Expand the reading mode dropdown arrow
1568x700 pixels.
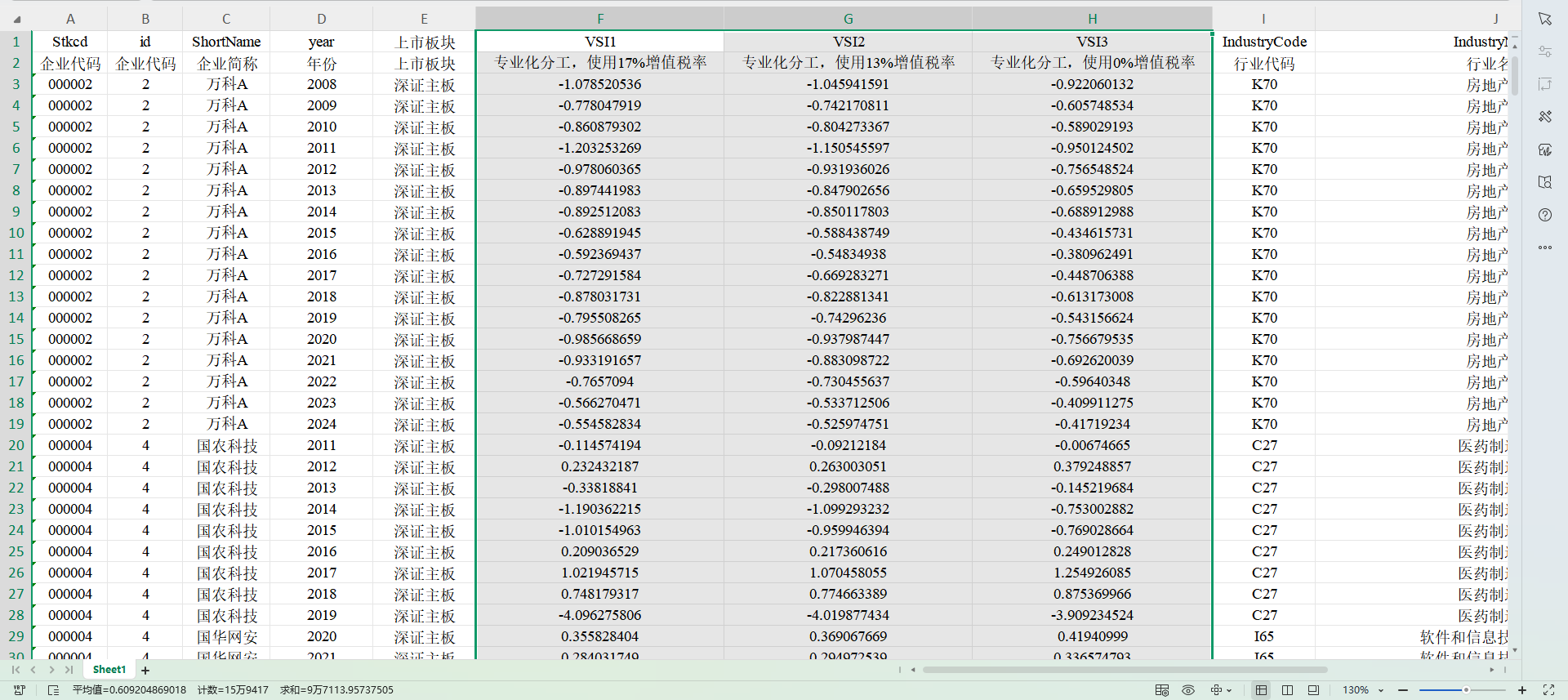click(1229, 690)
